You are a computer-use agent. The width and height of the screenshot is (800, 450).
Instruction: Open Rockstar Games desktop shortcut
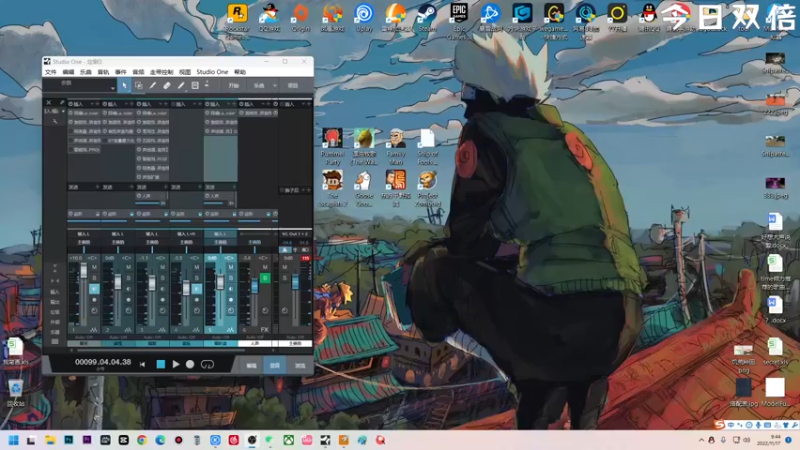[x=237, y=20]
